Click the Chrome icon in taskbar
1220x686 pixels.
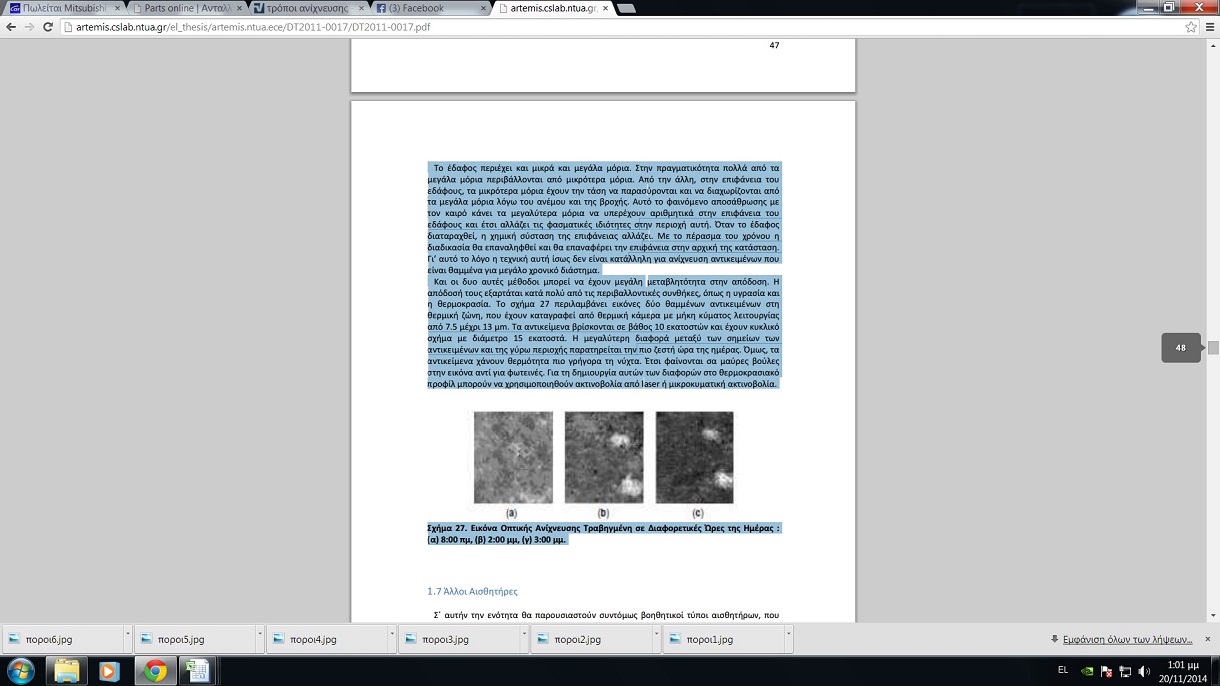tap(154, 670)
